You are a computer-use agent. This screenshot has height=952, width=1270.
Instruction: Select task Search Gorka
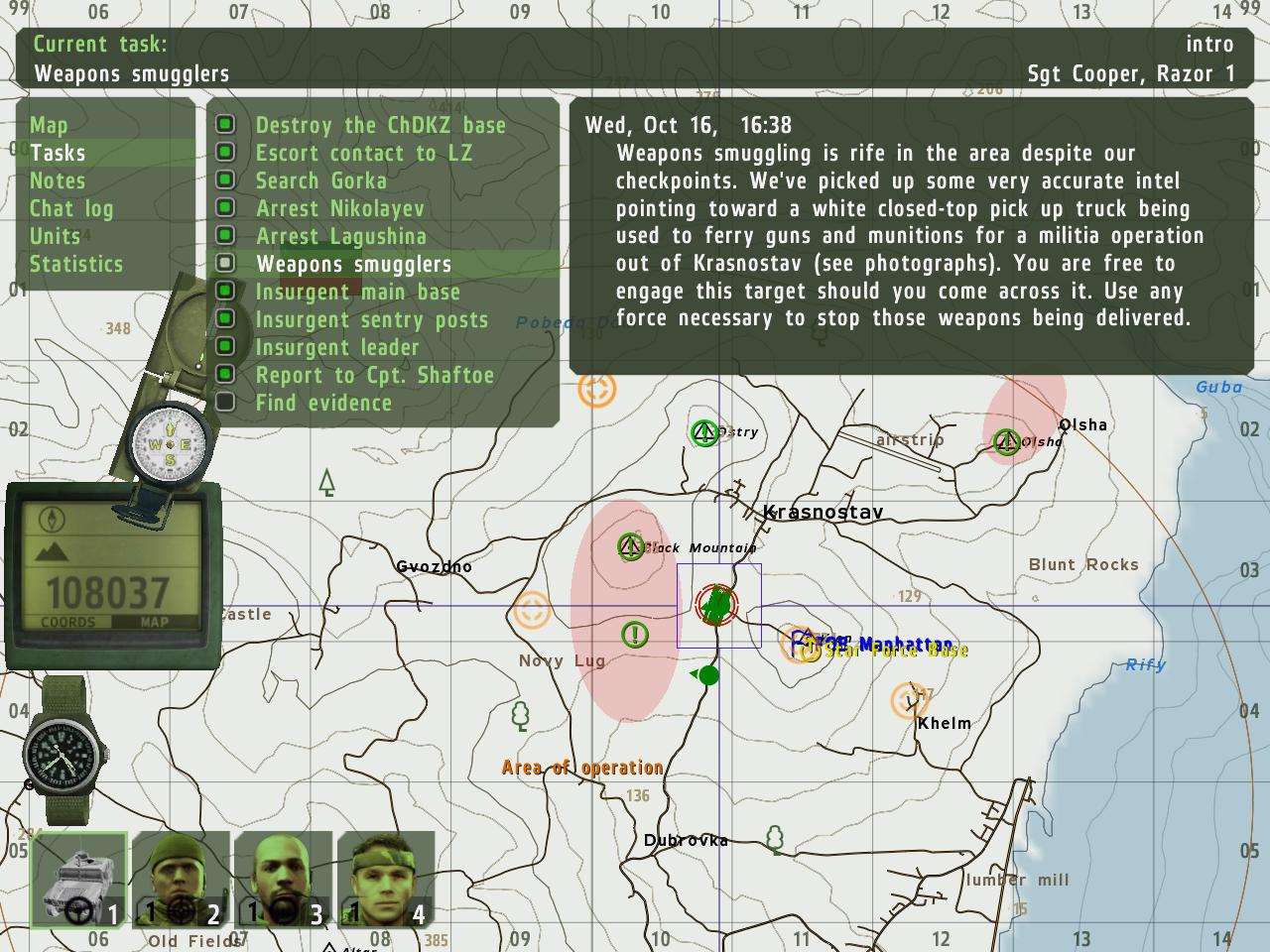pyautogui.click(x=321, y=180)
